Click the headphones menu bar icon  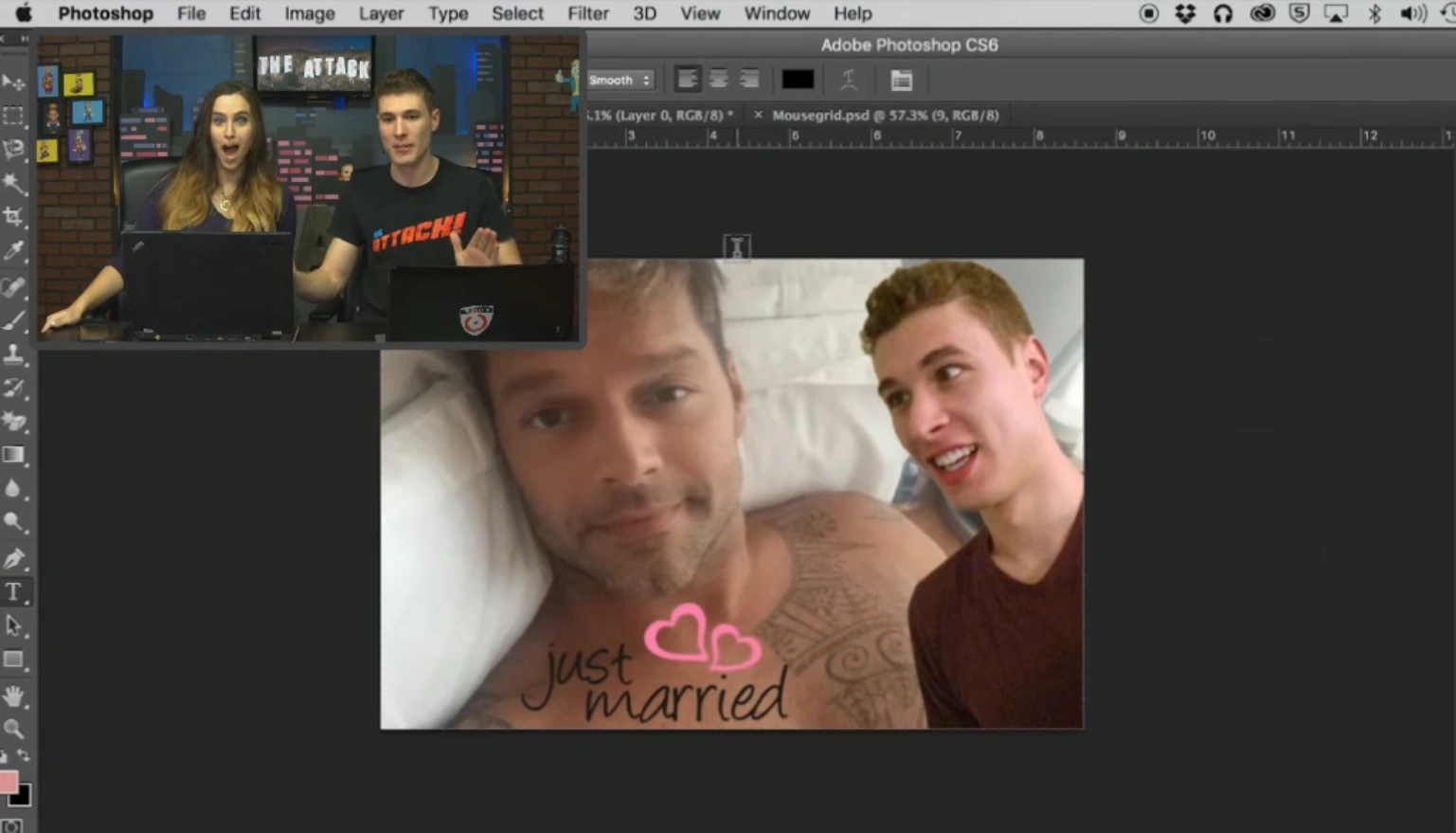pos(1223,13)
